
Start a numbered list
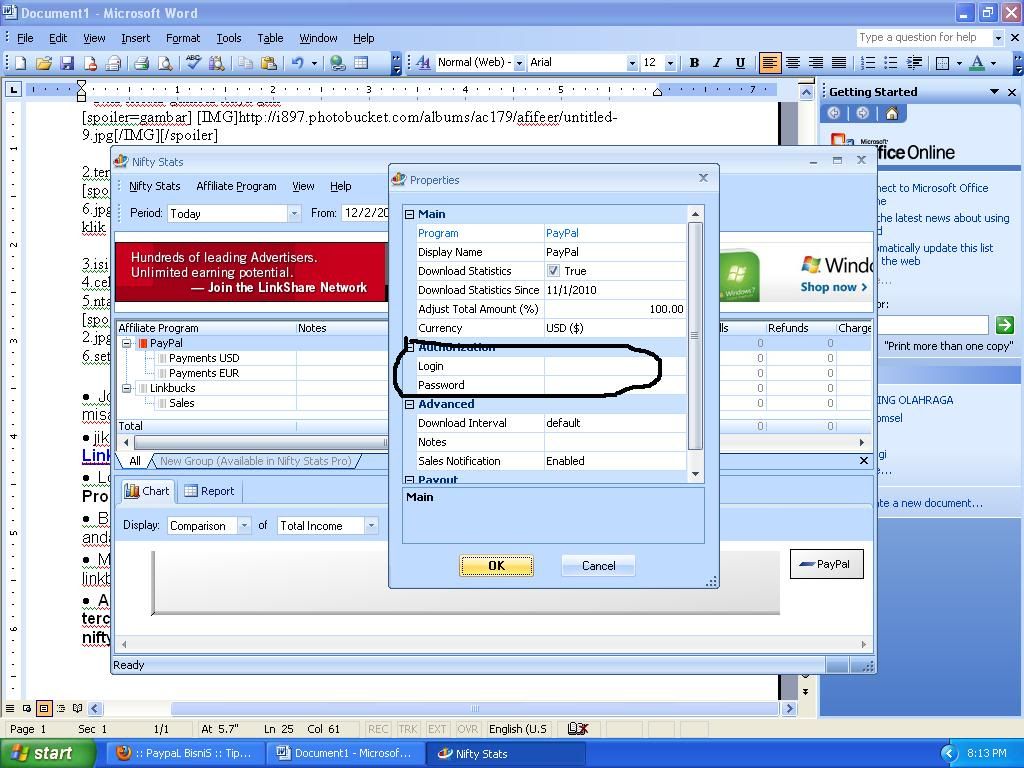click(868, 63)
